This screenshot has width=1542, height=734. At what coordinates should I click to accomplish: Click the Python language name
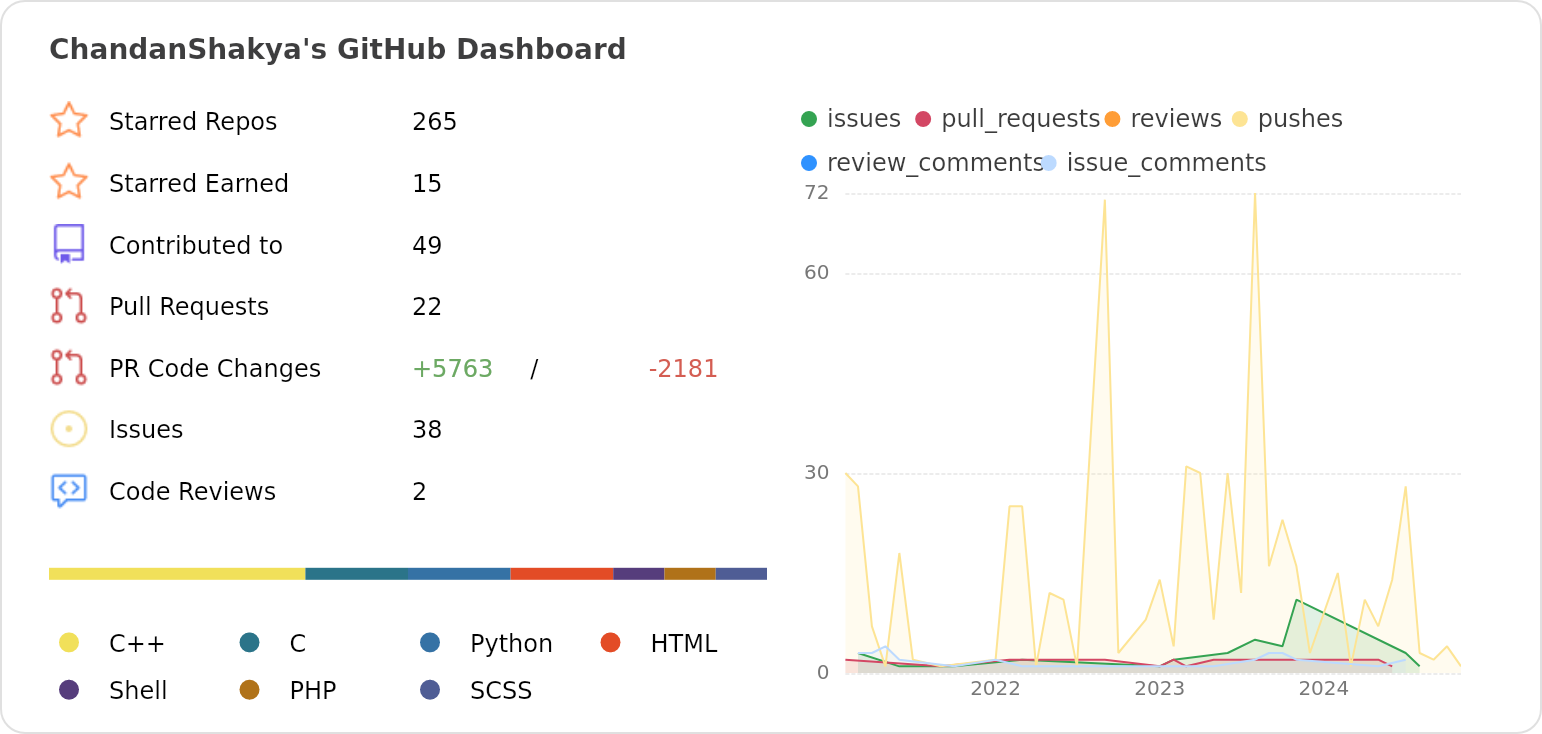pyautogui.click(x=511, y=644)
